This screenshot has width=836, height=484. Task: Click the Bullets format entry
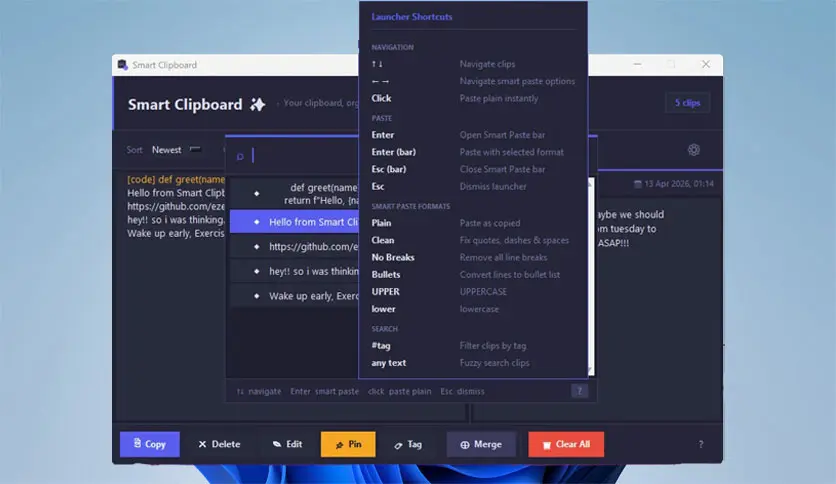pos(386,275)
